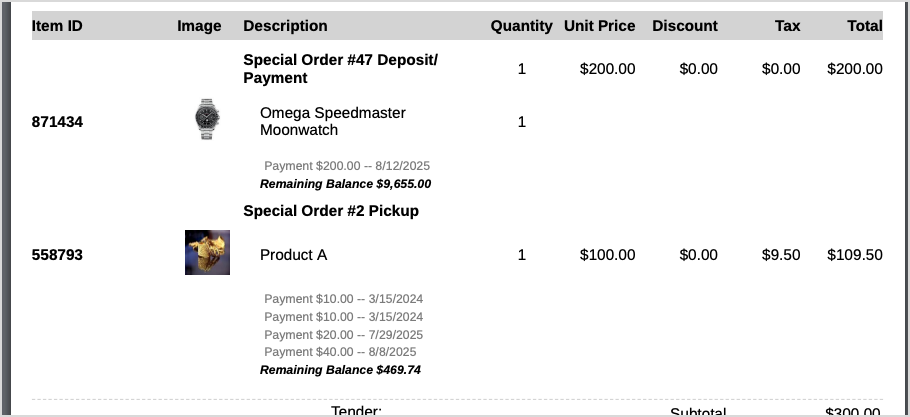This screenshot has width=910, height=417.
Task: Click the Product A image thumbnail
Action: click(x=207, y=253)
